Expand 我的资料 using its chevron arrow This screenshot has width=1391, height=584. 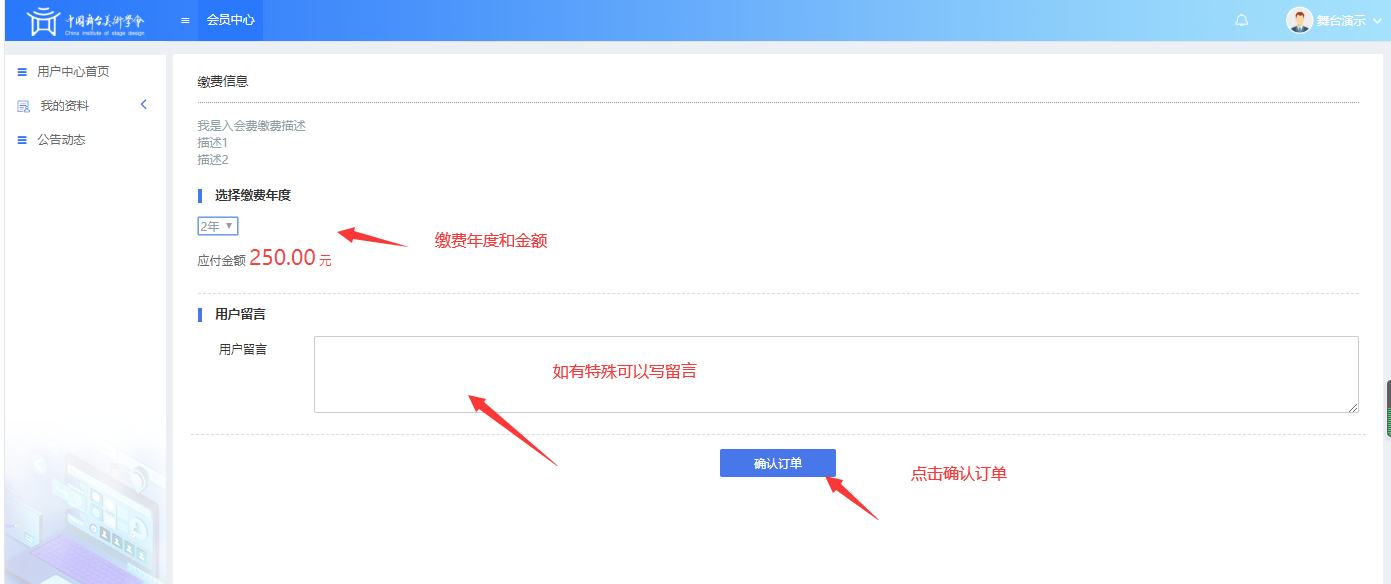click(x=143, y=105)
